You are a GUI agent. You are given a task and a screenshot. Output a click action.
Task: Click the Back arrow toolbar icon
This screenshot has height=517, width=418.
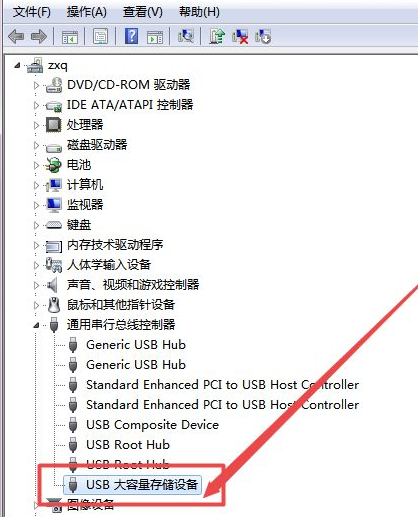16,36
